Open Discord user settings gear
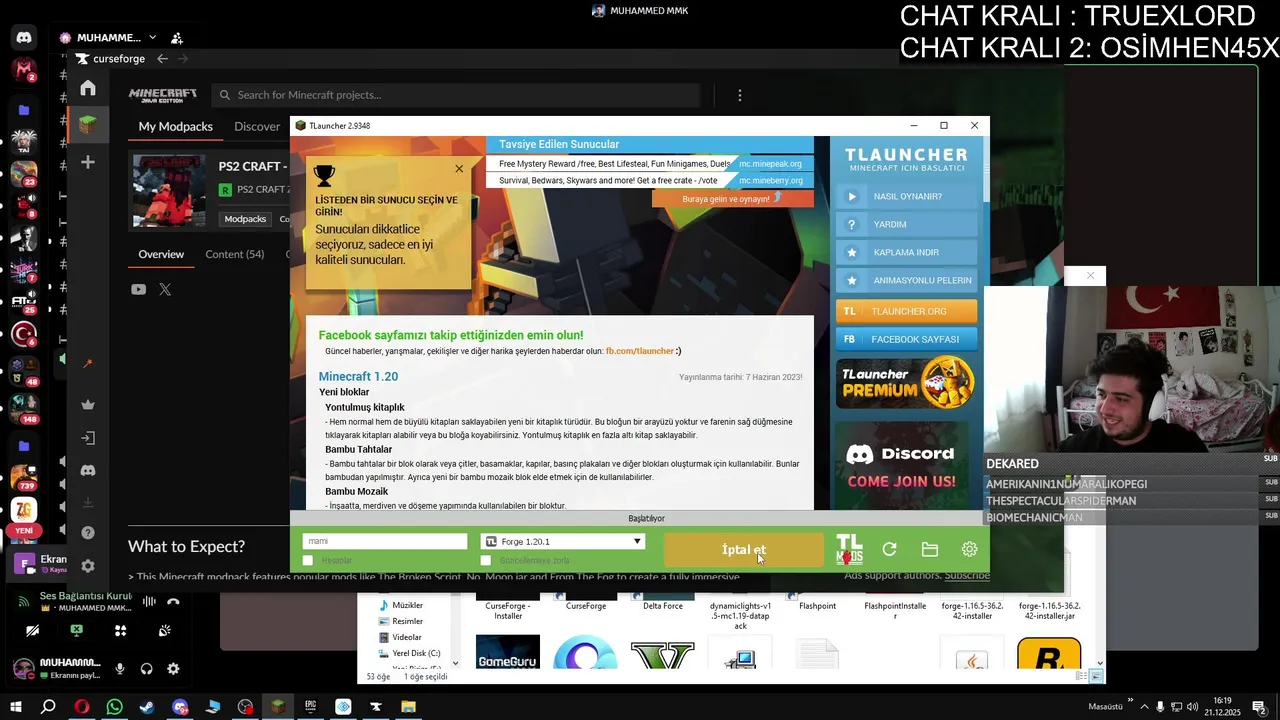 tap(173, 669)
